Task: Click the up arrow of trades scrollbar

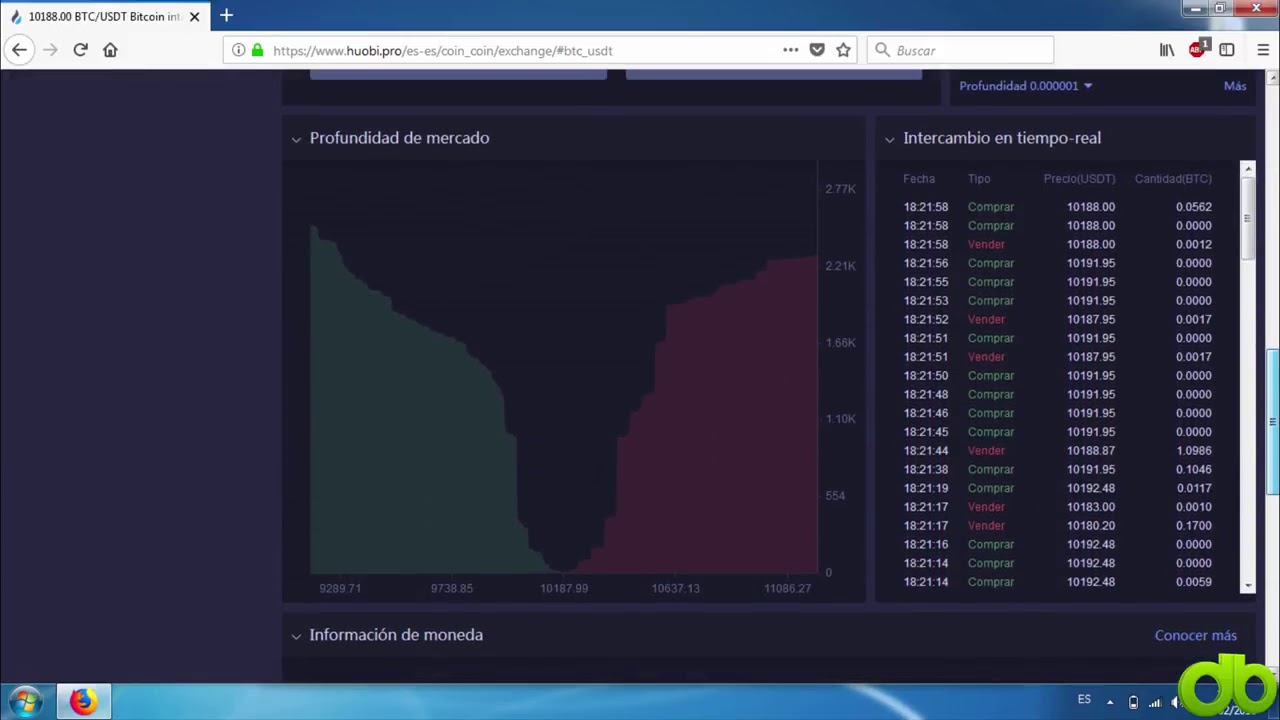Action: (1248, 168)
